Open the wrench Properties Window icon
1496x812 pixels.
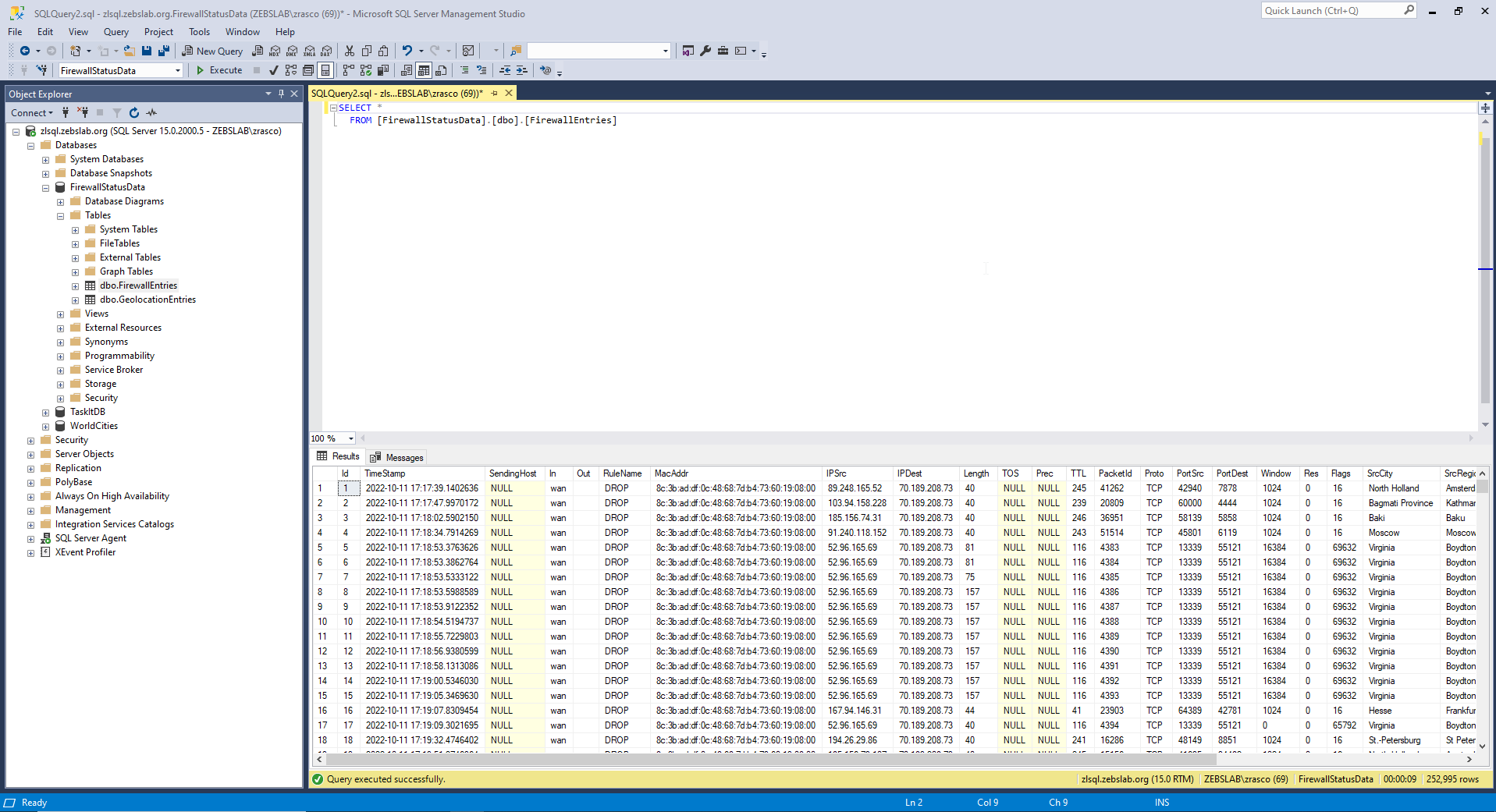click(705, 51)
